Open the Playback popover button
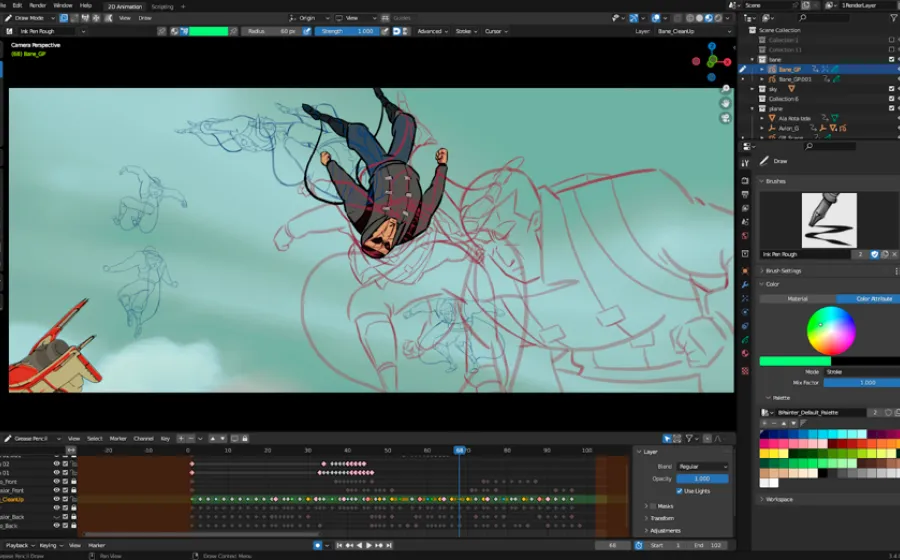 click(x=20, y=546)
